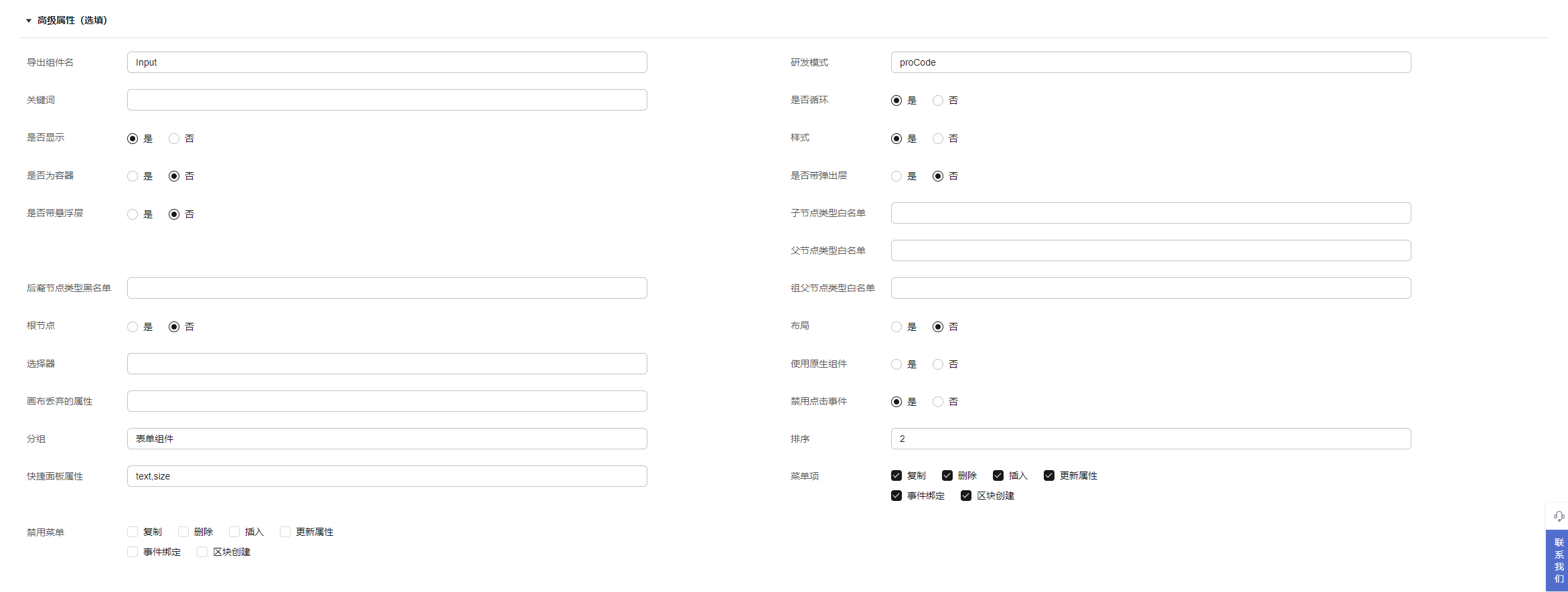Screen dimensions: 1568x592
Task: Uncheck 复制 in 菜单项
Action: [896, 475]
